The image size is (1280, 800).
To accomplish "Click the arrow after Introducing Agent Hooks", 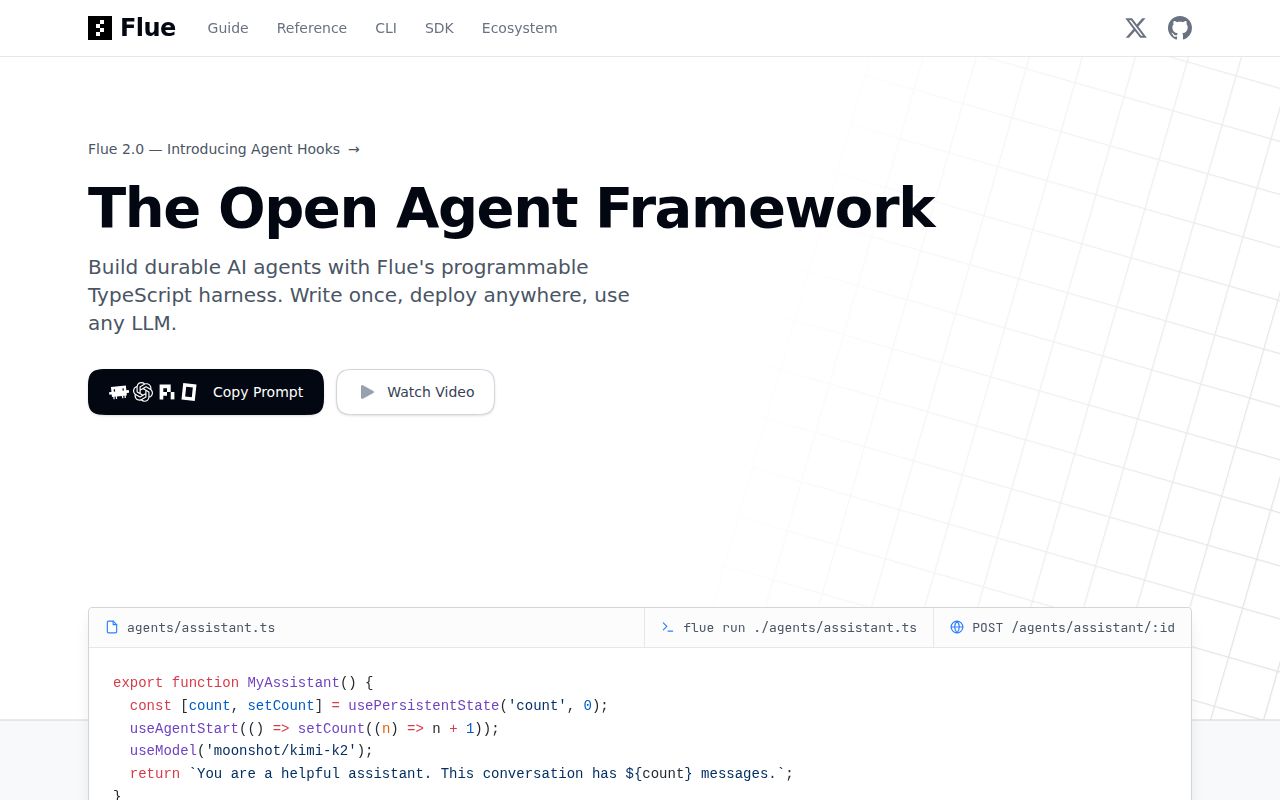I will pyautogui.click(x=354, y=149).
